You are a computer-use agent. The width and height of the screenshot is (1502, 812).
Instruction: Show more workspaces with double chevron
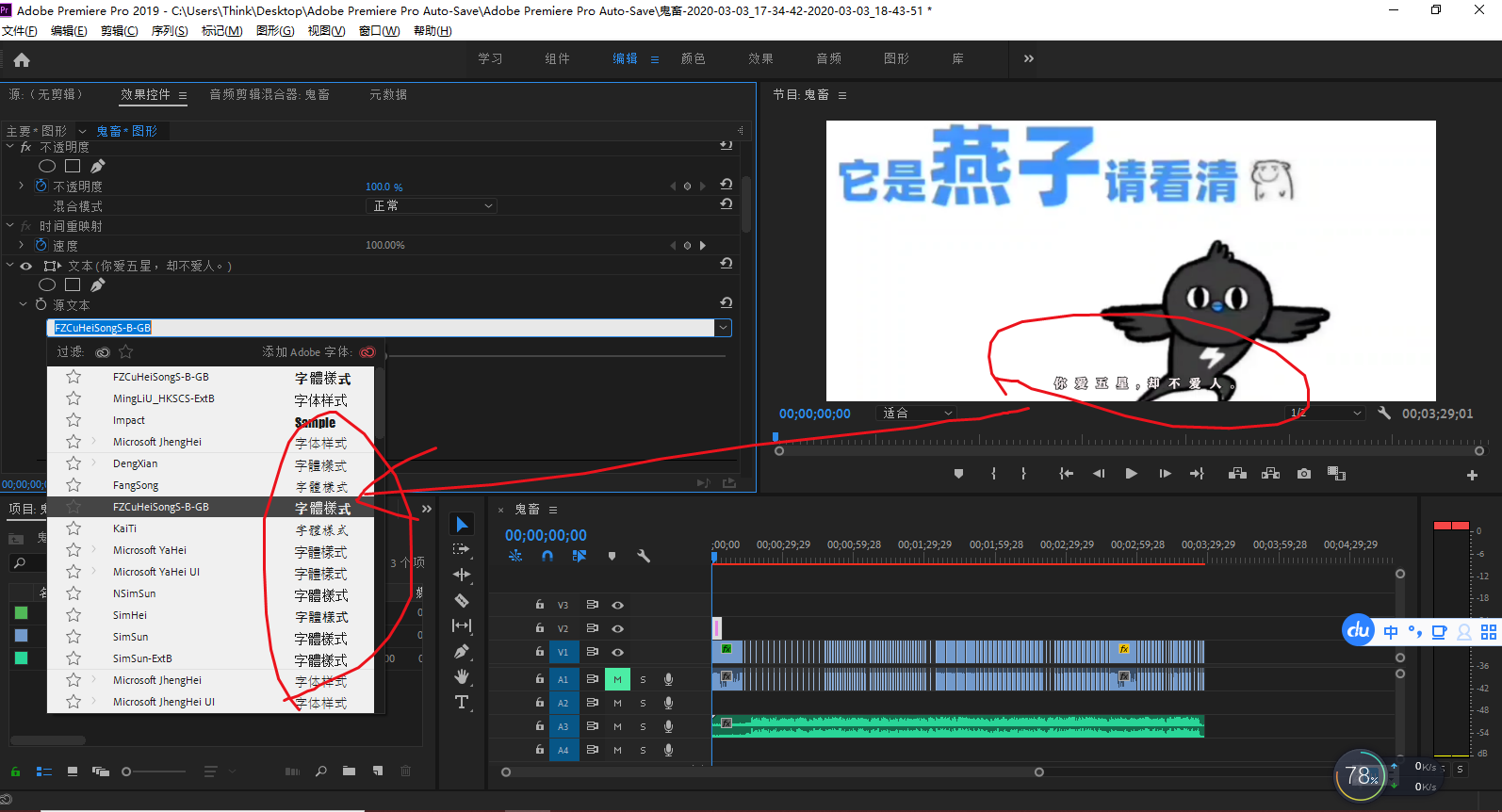click(x=1029, y=58)
